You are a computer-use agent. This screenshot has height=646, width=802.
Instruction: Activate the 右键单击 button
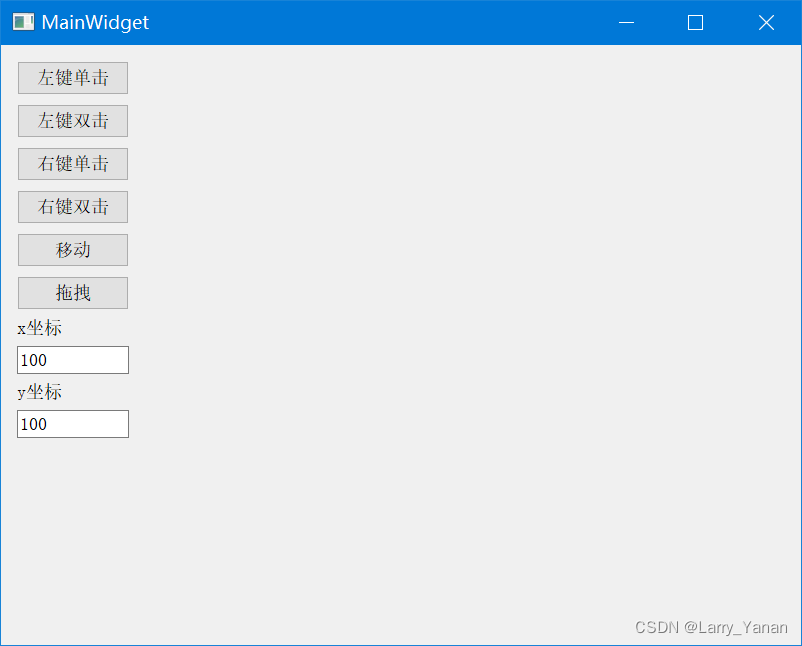pyautogui.click(x=73, y=164)
